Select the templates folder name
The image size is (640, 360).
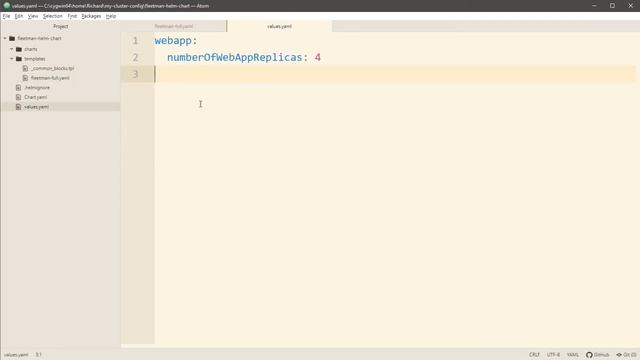tap(35, 59)
